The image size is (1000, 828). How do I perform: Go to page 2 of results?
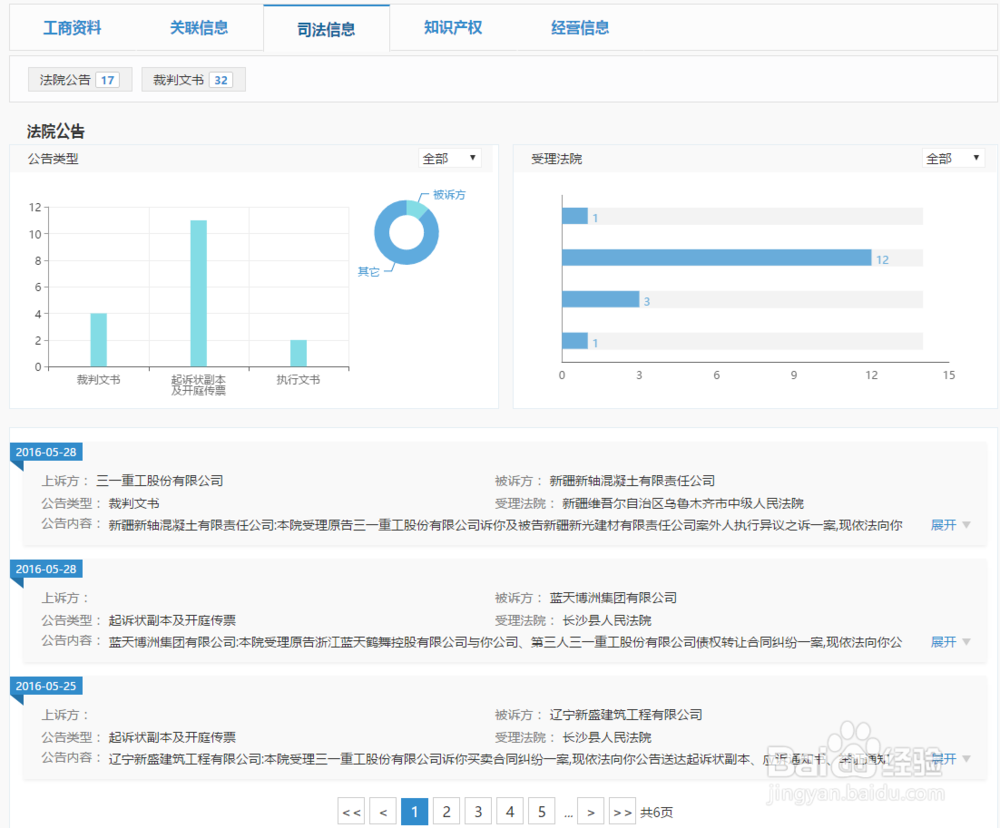click(446, 811)
